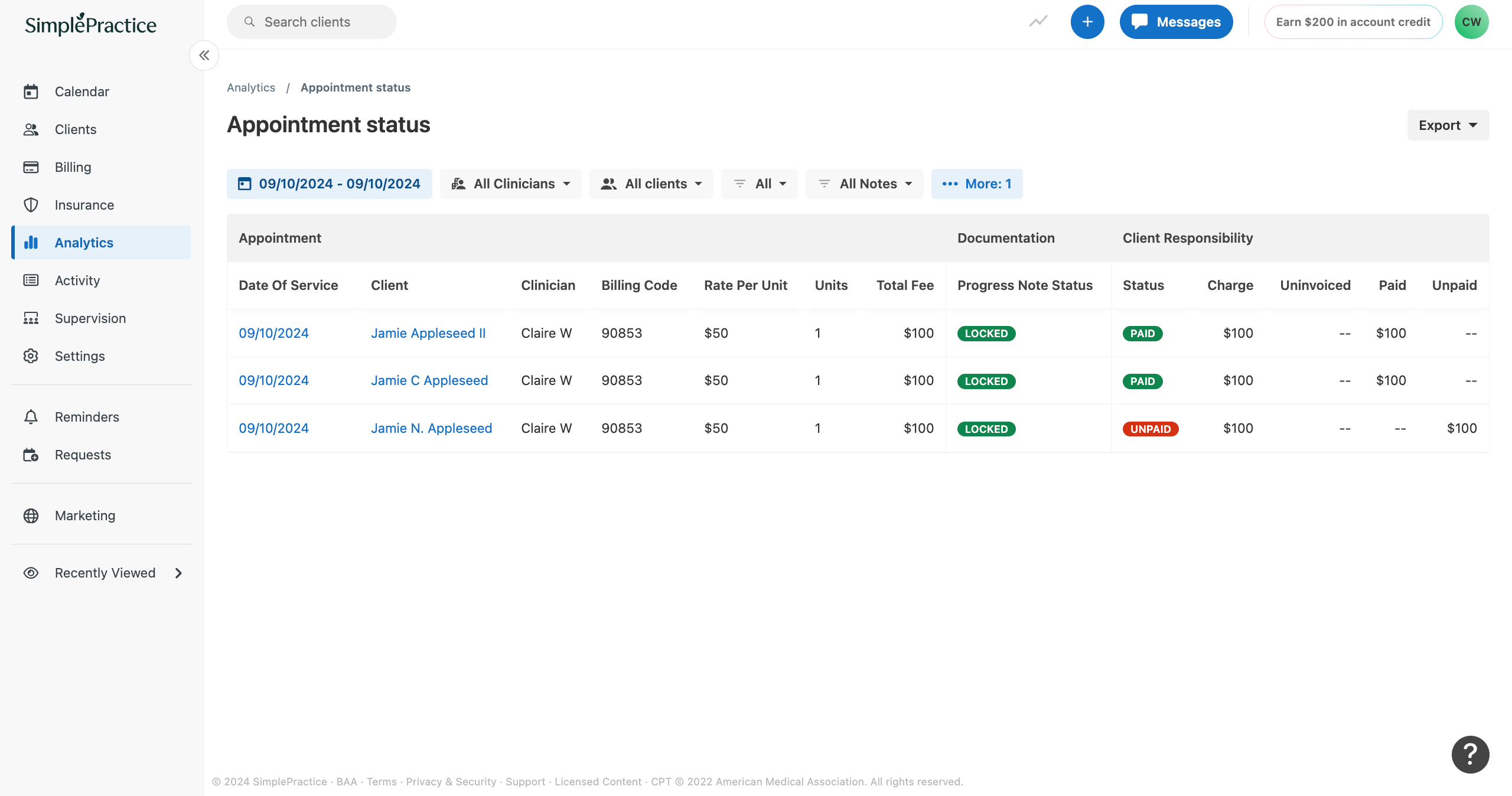1512x796 pixels.
Task: Select the Insurance shield item
Action: (84, 205)
